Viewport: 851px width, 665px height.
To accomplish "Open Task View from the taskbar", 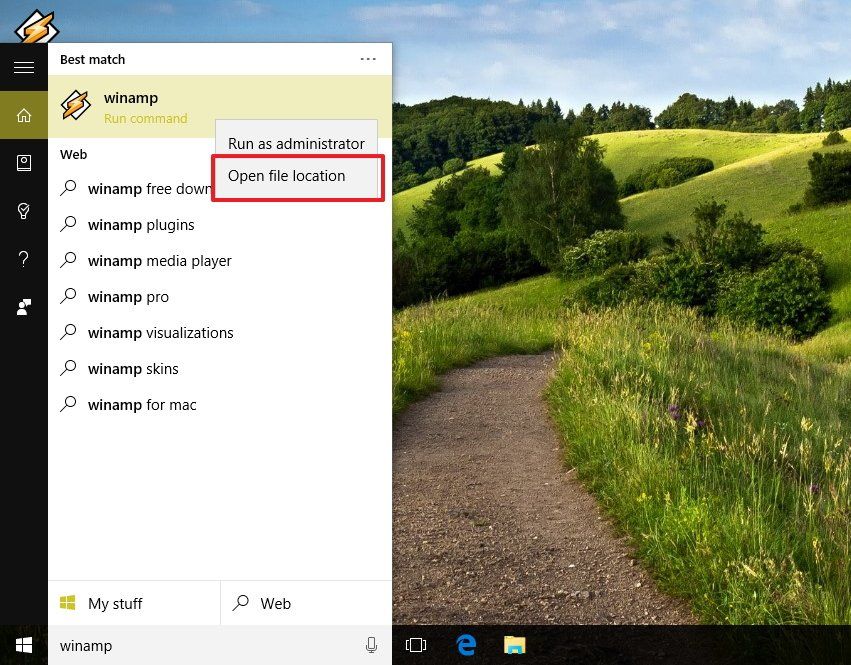I will (x=417, y=645).
